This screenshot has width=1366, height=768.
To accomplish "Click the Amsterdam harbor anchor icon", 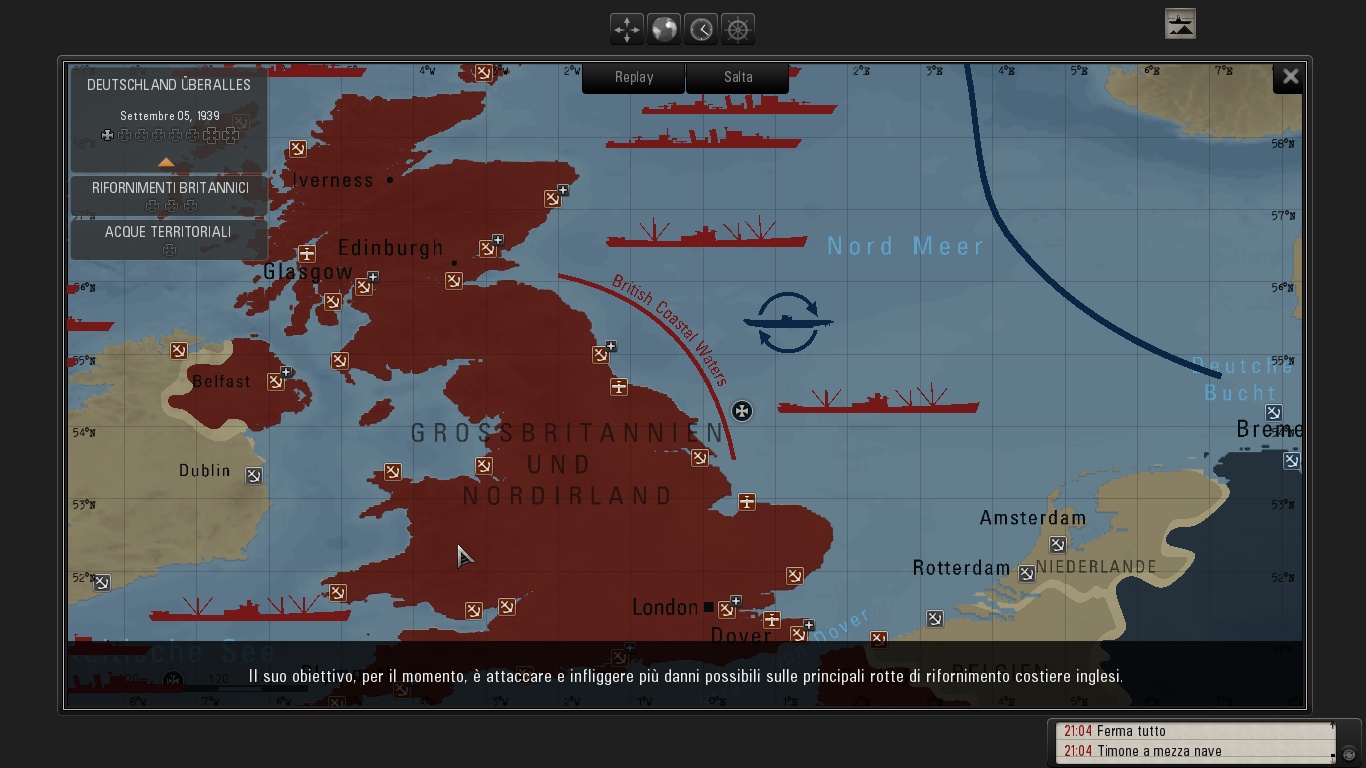I will tap(1057, 545).
